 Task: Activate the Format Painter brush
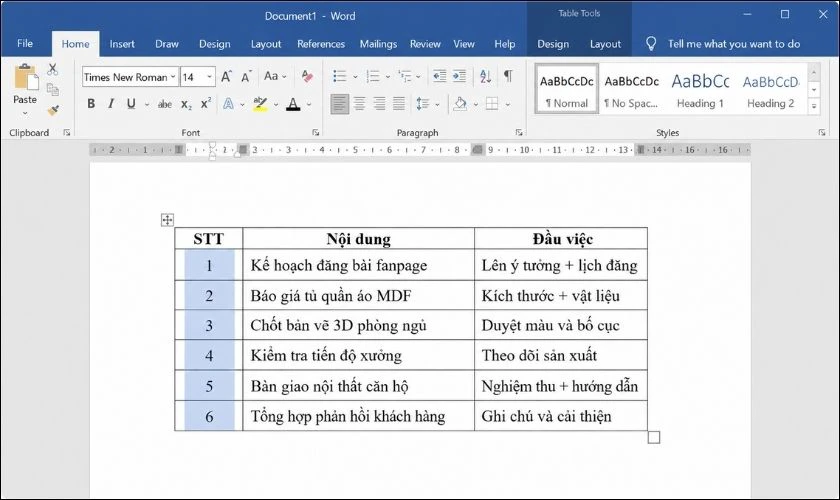tap(52, 110)
